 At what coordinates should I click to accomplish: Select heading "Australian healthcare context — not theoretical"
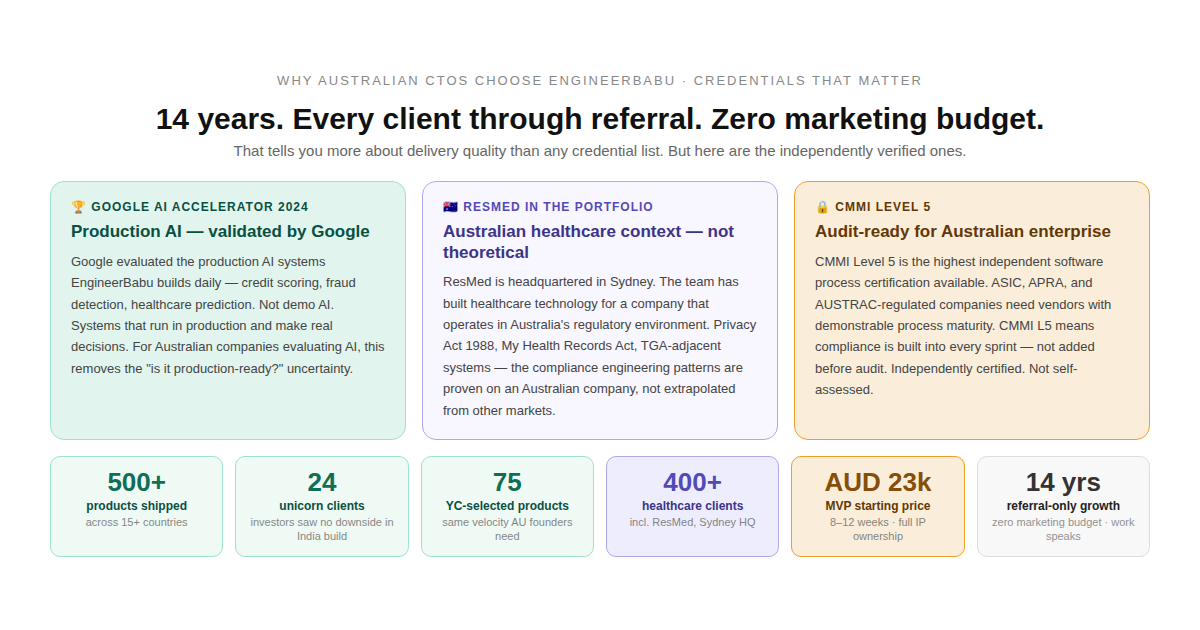pos(588,242)
